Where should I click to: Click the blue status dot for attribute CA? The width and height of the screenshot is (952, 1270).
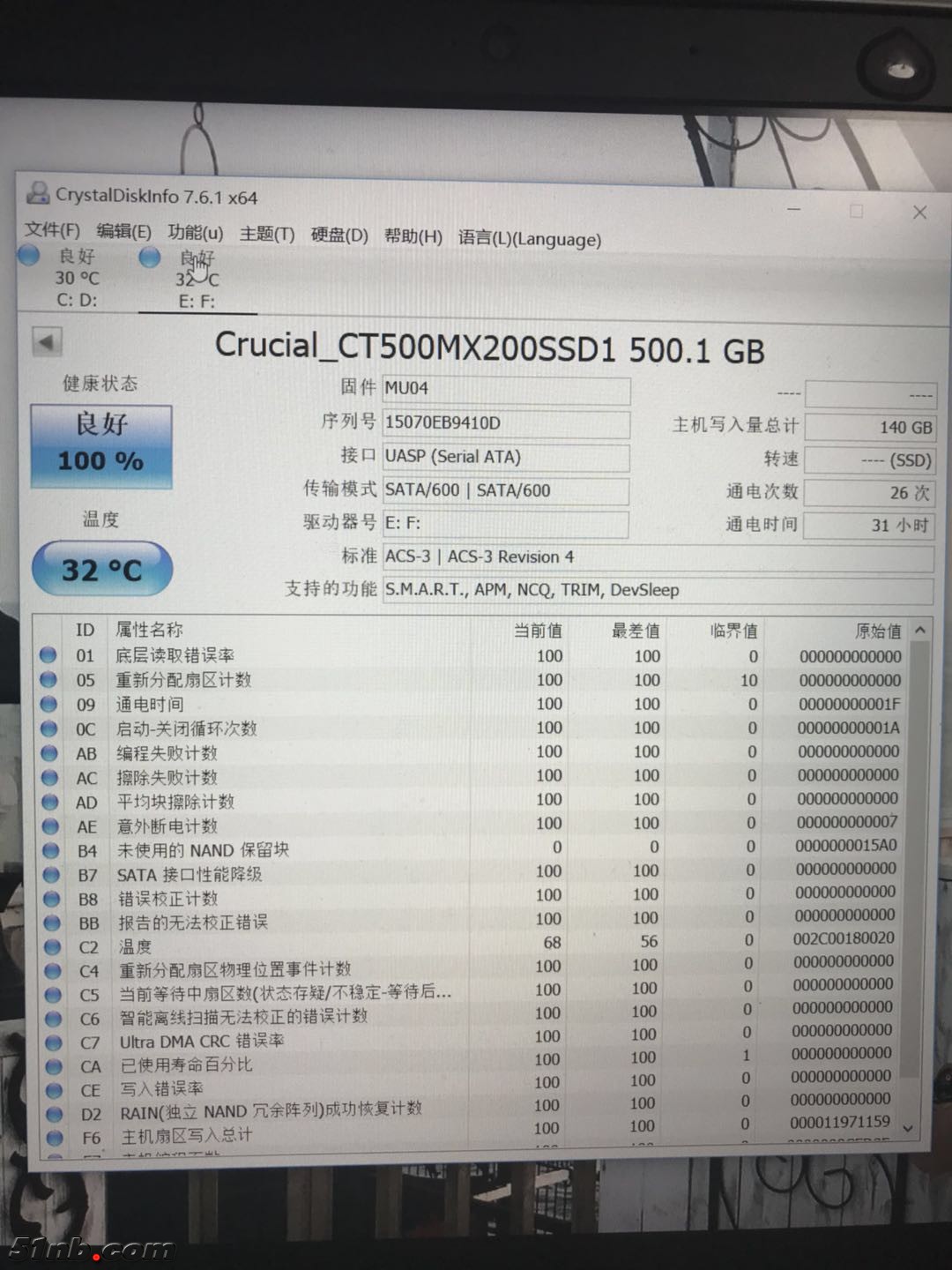coord(53,1066)
